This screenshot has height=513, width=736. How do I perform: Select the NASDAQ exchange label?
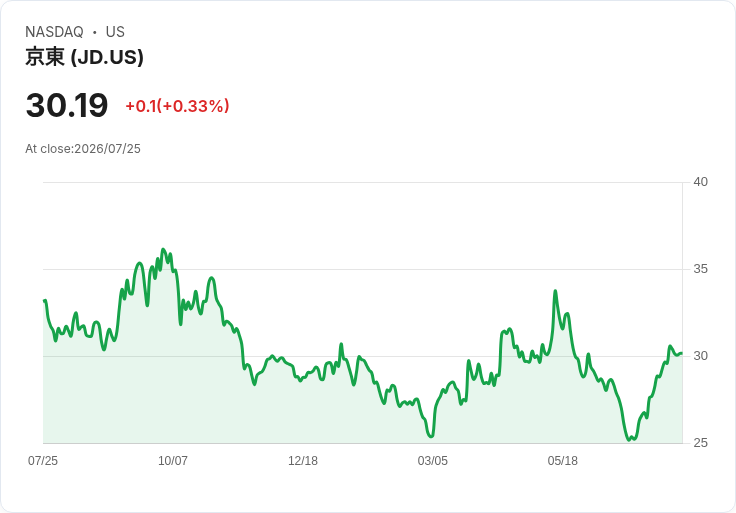[54, 32]
